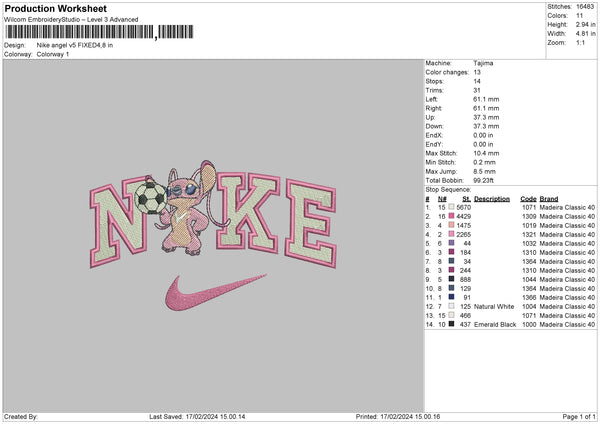600x424 pixels.
Task: Click stitch count 5670 in row 1
Action: (463, 207)
